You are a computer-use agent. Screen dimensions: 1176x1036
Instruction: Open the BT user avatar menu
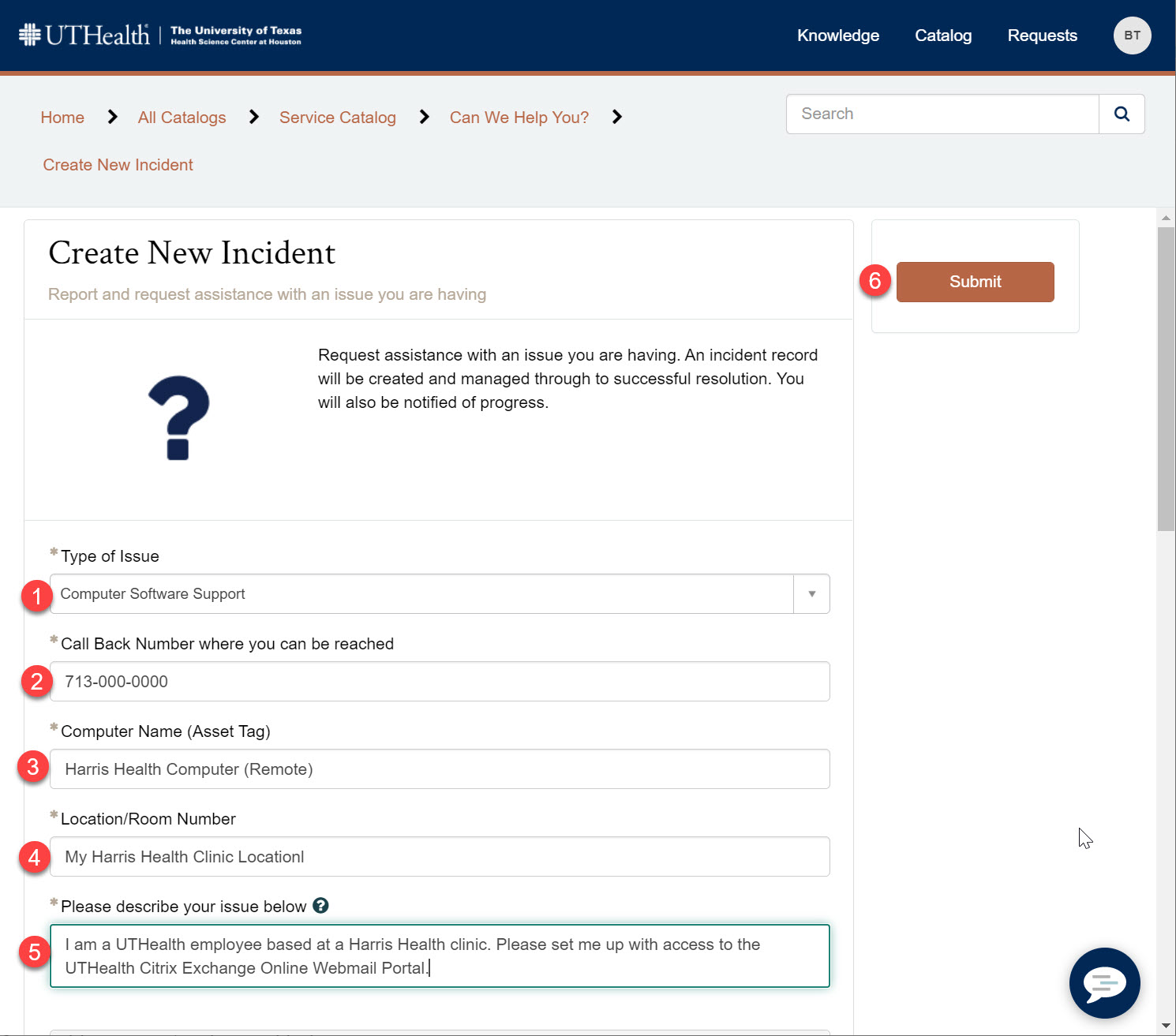(1132, 36)
